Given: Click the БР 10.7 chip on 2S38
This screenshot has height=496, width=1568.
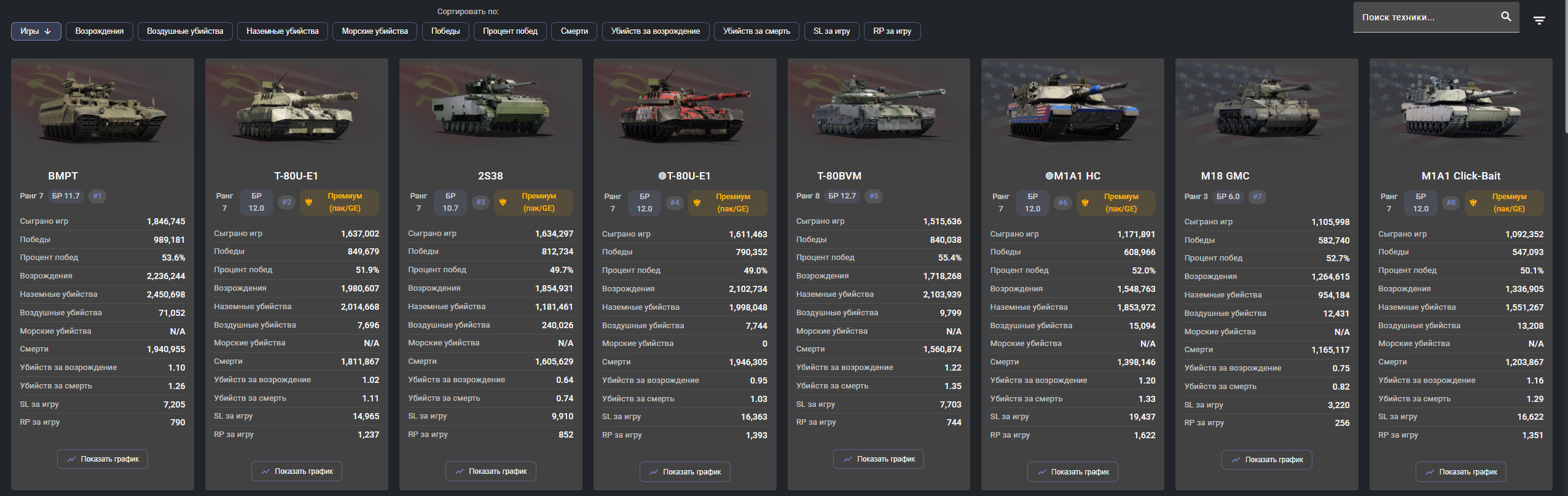Looking at the screenshot, I should (x=450, y=202).
